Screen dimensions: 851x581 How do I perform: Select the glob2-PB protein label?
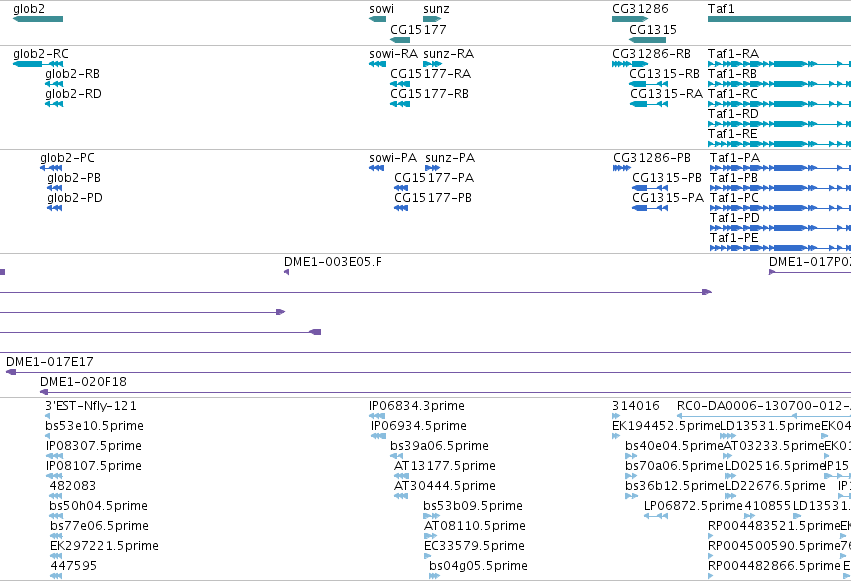(74, 178)
